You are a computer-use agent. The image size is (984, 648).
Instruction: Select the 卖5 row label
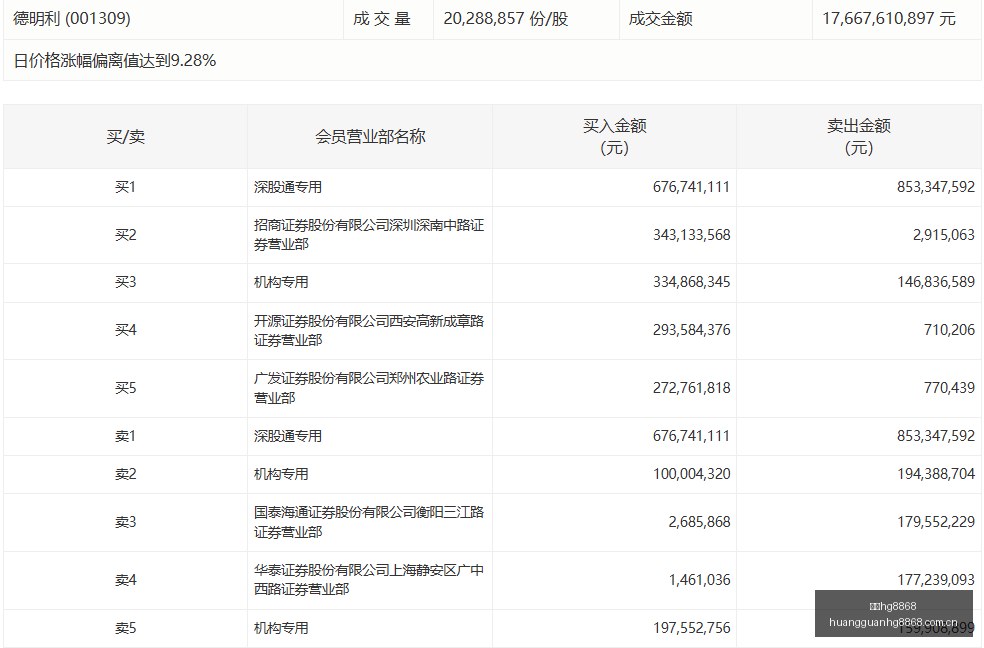[126, 628]
